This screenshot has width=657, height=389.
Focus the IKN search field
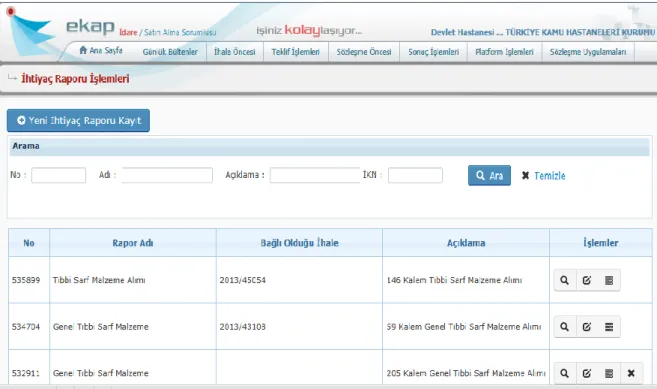[x=415, y=175]
